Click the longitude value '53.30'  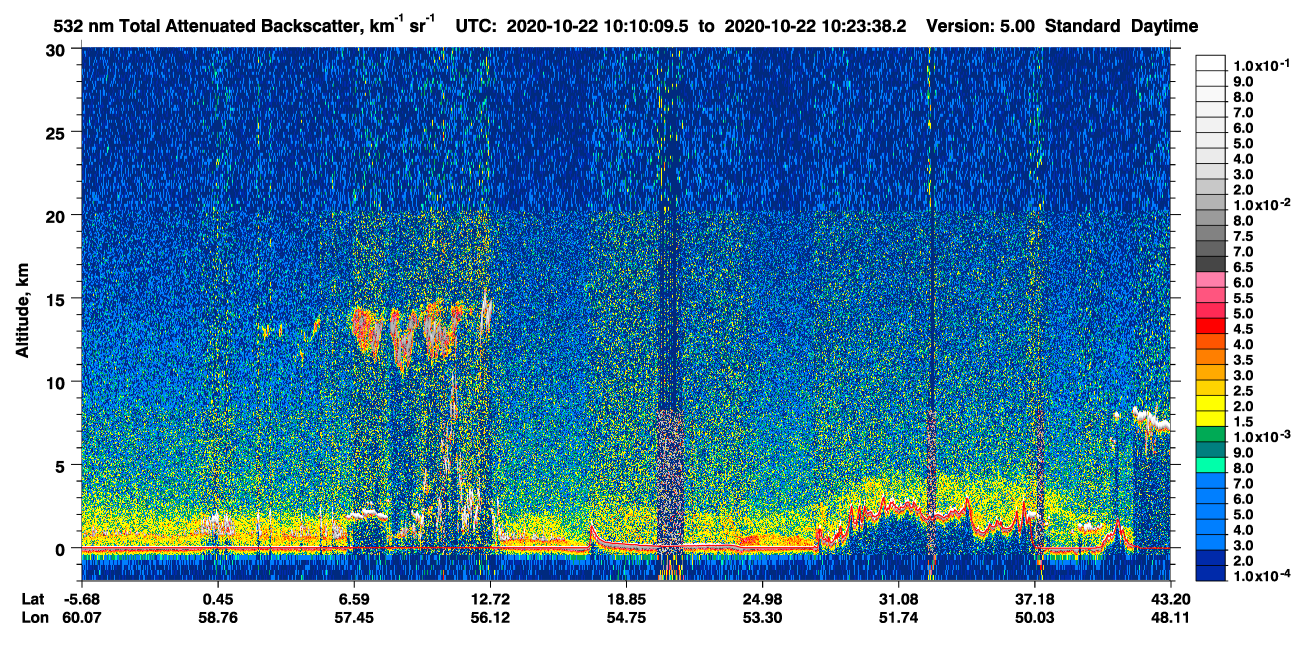tap(762, 618)
